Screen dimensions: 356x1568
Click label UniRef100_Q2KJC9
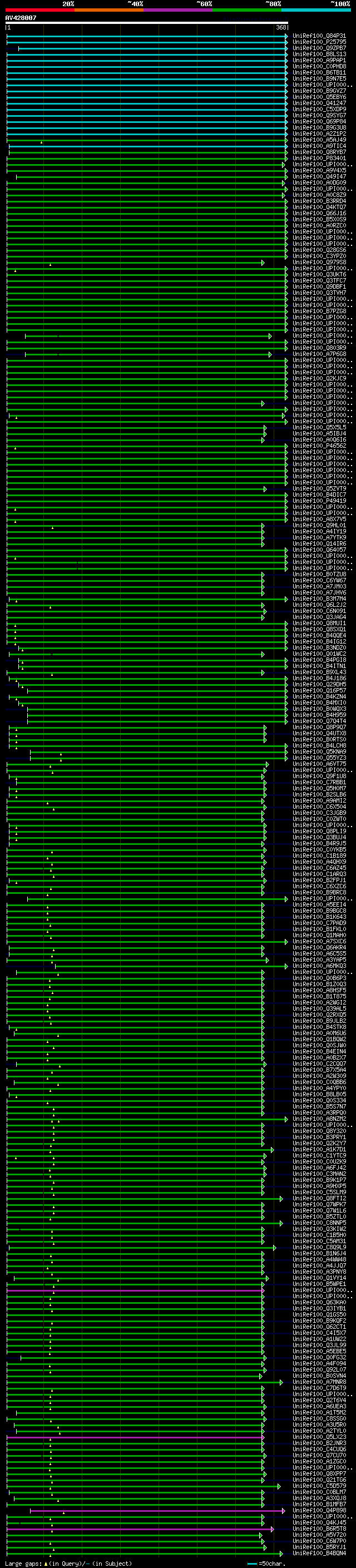[x=319, y=379]
